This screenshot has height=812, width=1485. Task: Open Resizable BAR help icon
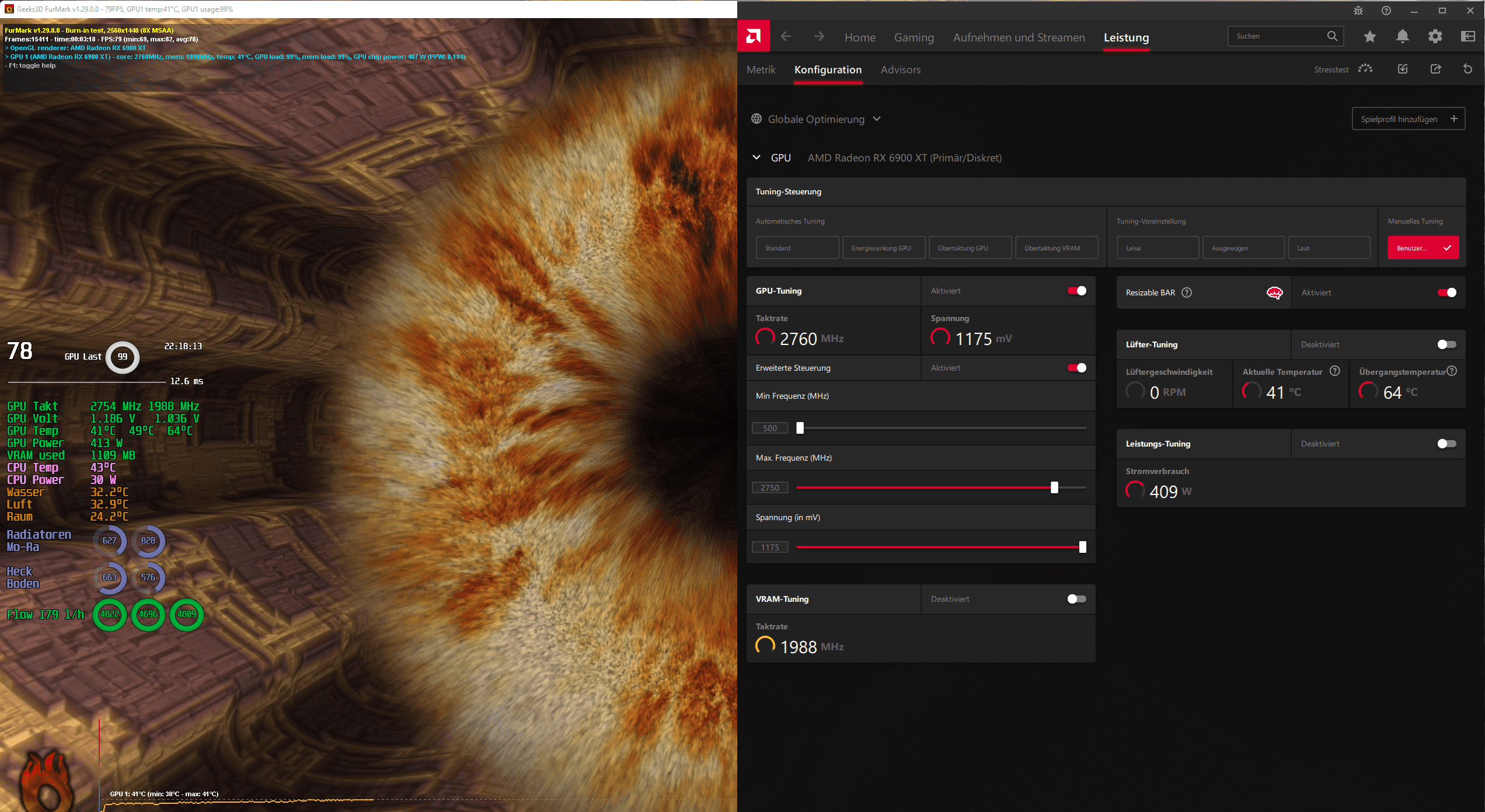click(1187, 292)
